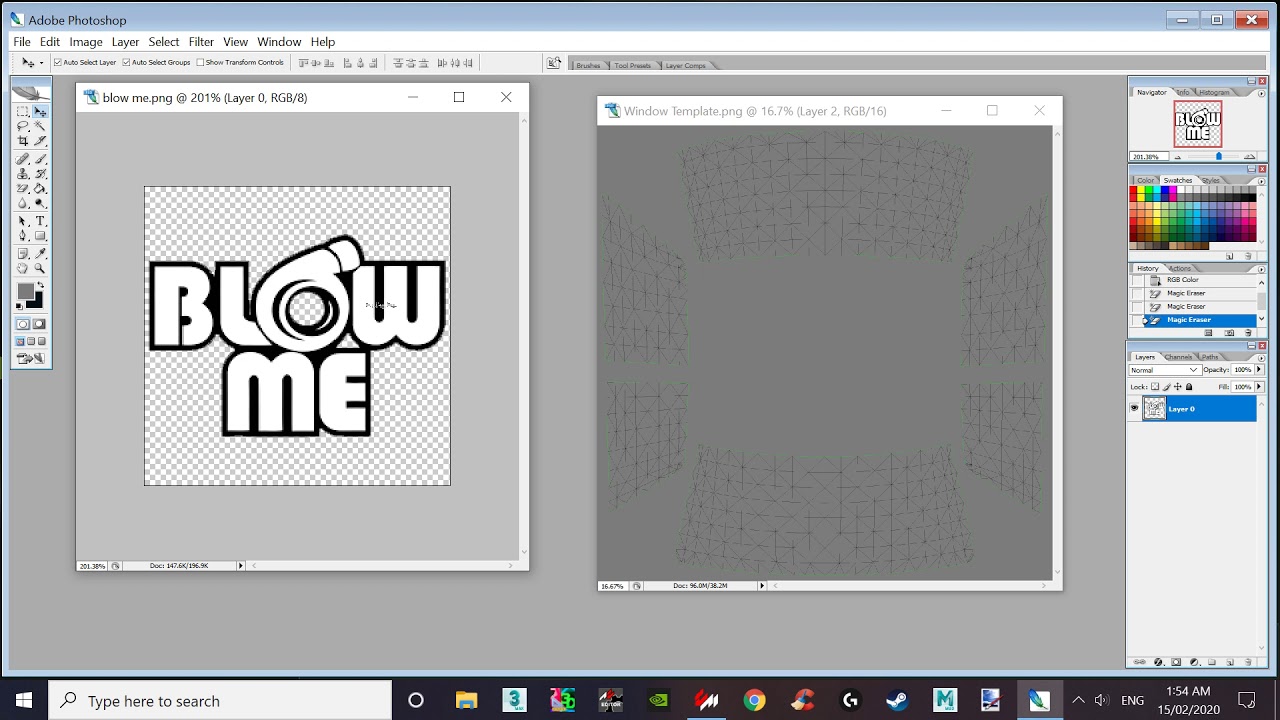Open blow me.png status bar info arrow

pyautogui.click(x=240, y=566)
